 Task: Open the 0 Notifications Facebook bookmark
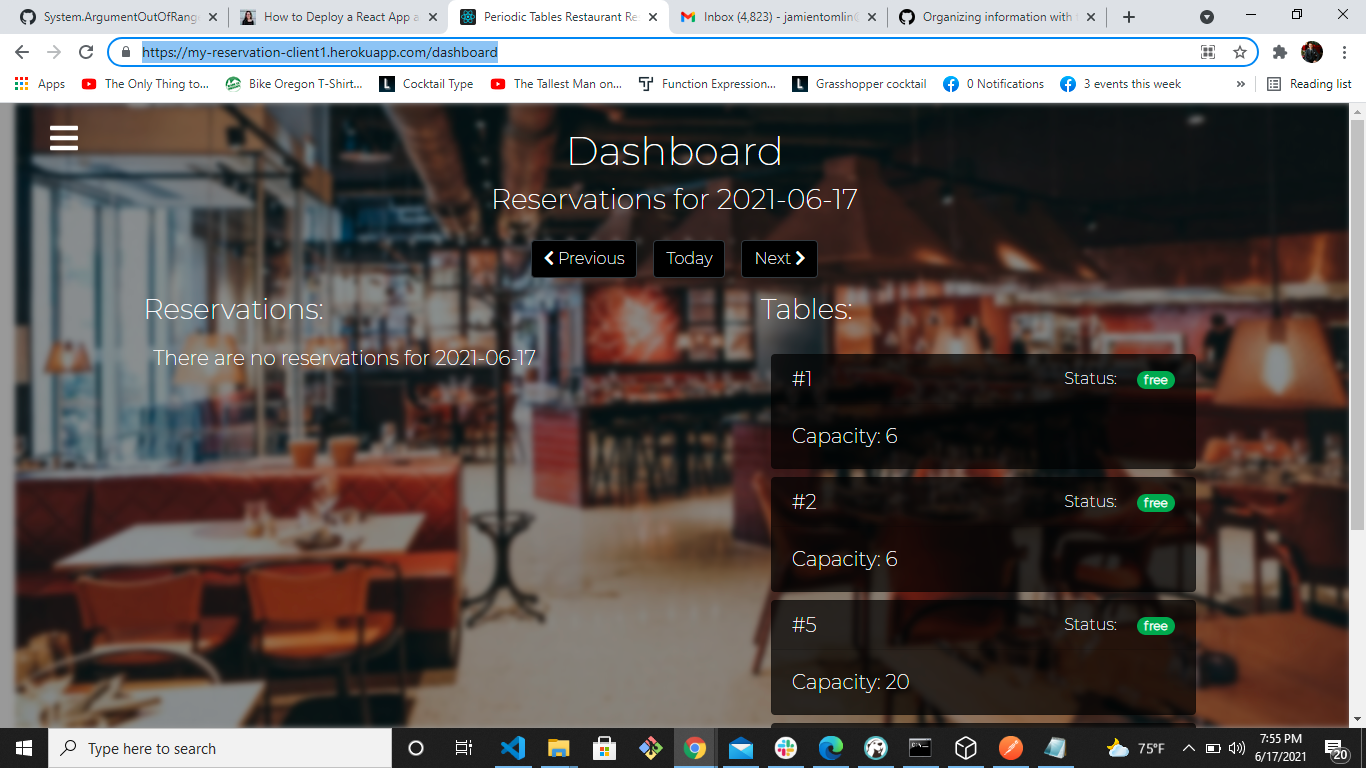coord(994,84)
